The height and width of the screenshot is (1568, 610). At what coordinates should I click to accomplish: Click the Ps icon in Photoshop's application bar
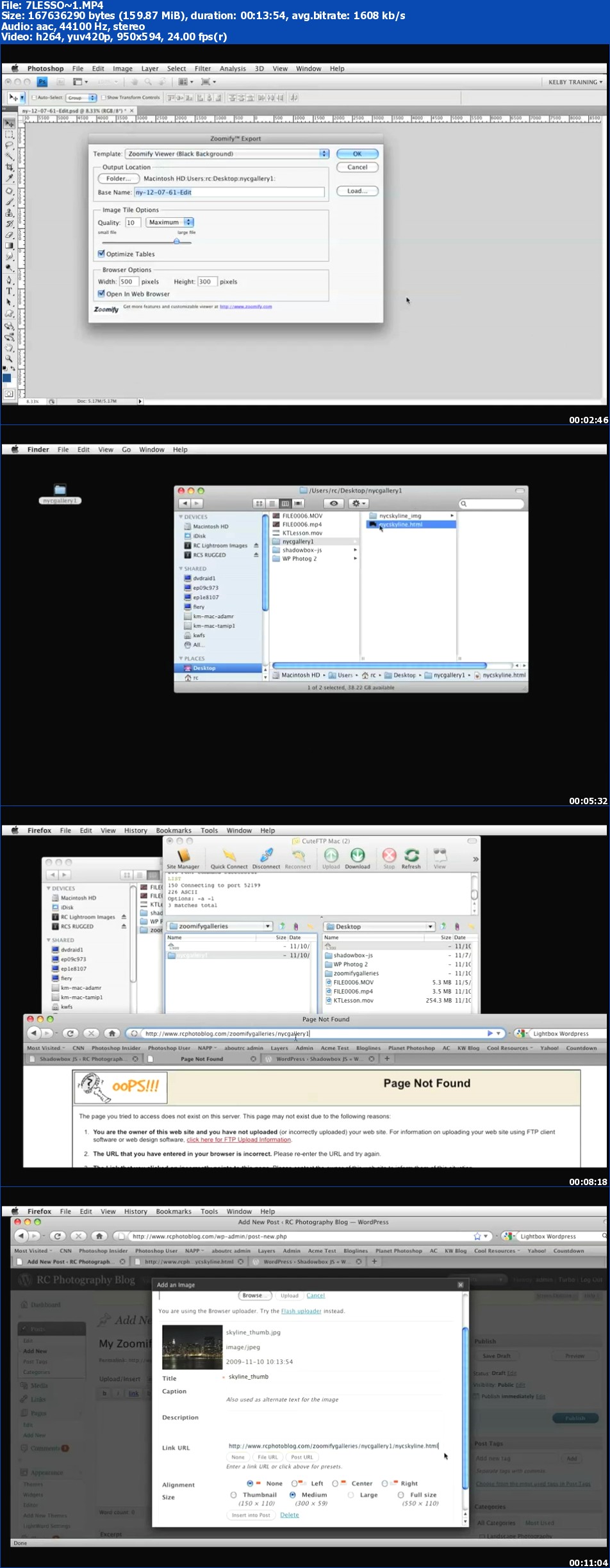42,81
